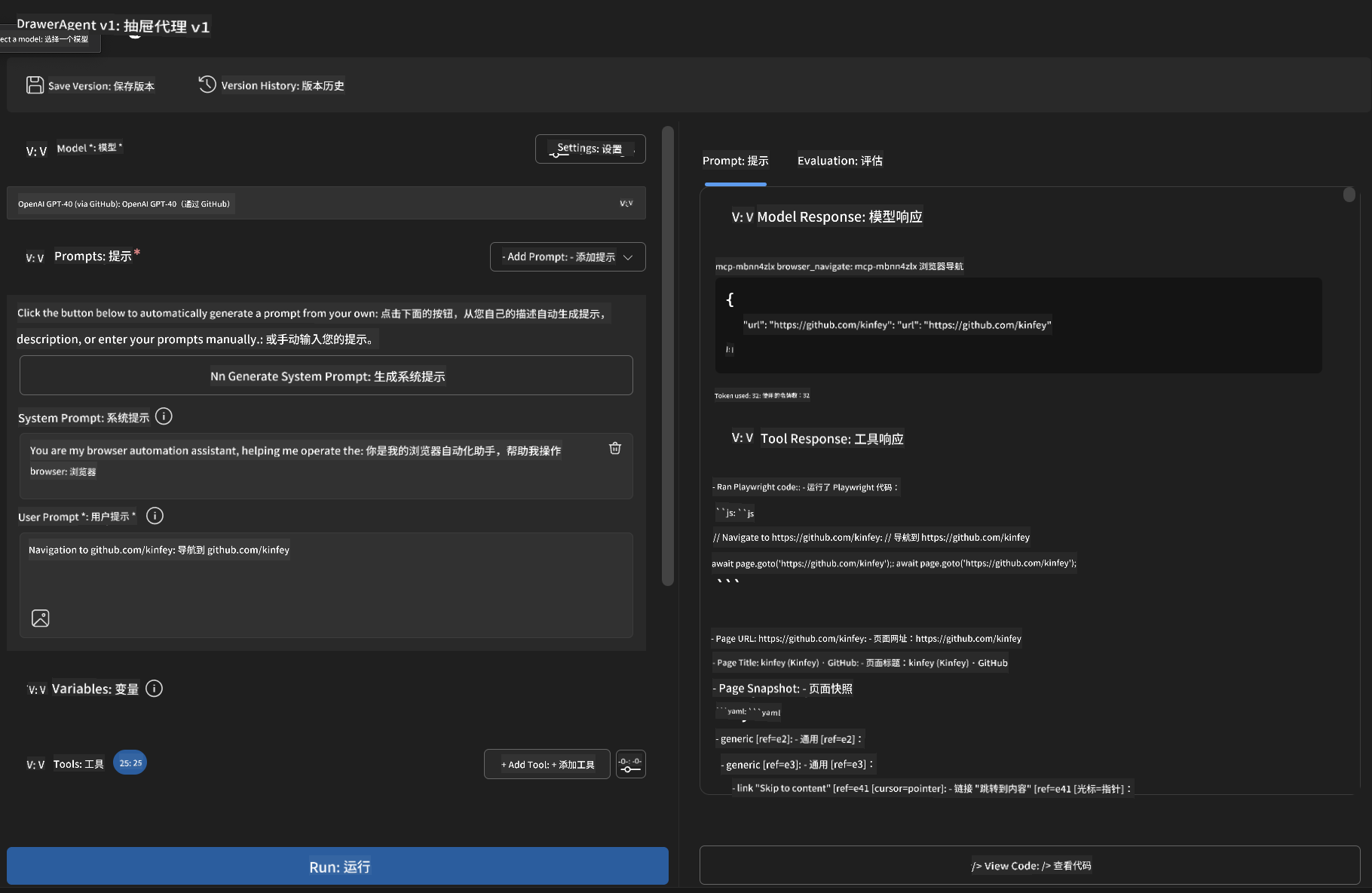
Task: Click the Navigate to github comment line
Action: point(871,538)
